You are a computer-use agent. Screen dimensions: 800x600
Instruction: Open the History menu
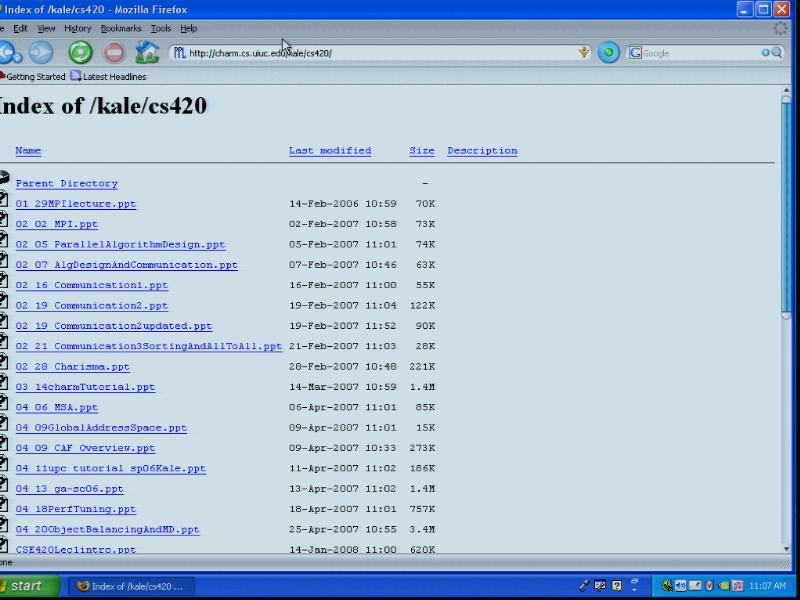[78, 29]
